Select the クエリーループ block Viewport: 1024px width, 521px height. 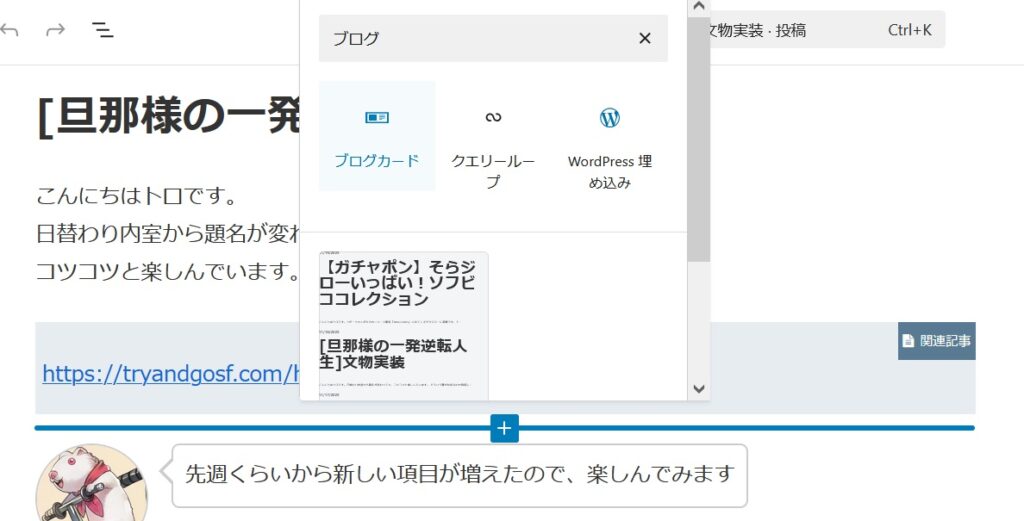coord(493,136)
